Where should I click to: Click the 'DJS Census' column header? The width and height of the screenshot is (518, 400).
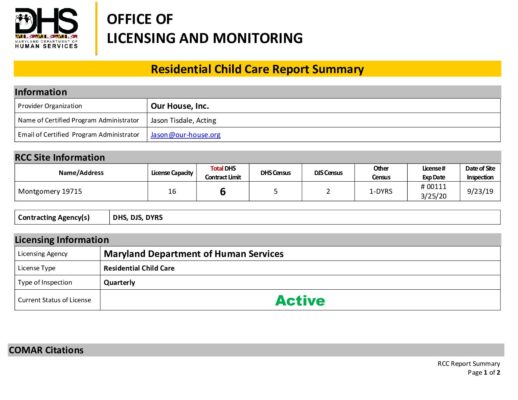pyautogui.click(x=328, y=173)
